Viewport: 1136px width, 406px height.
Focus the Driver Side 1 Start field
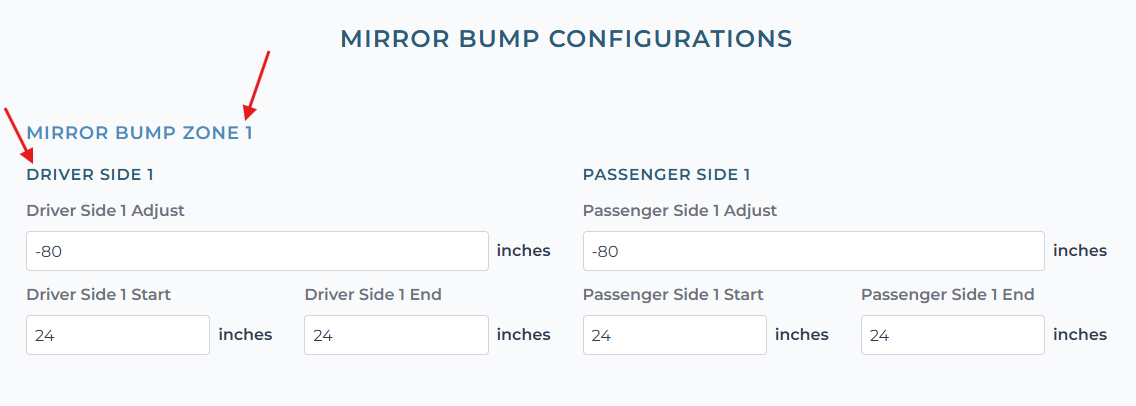click(x=118, y=335)
